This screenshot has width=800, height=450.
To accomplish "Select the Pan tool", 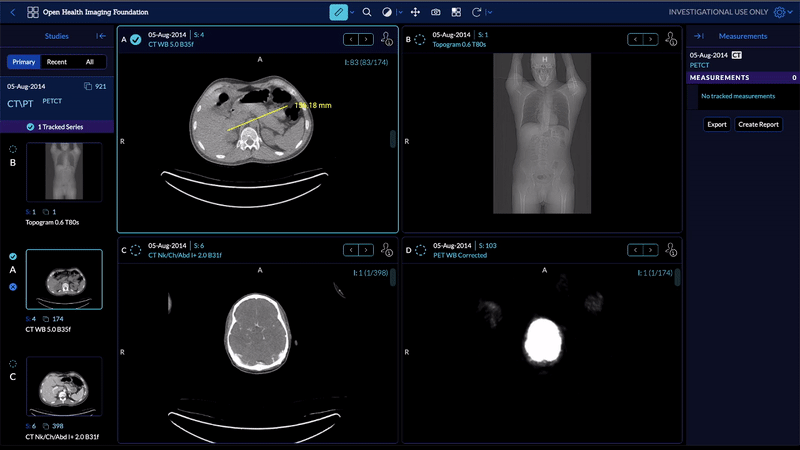I will coord(415,12).
